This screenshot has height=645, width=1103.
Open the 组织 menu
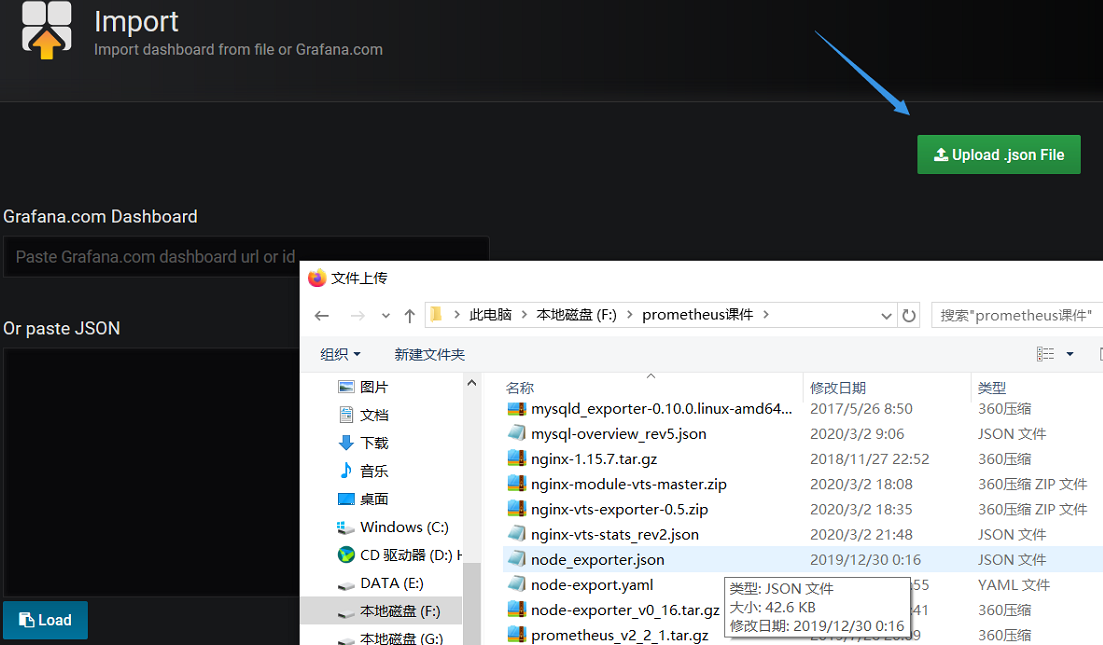[x=340, y=354]
